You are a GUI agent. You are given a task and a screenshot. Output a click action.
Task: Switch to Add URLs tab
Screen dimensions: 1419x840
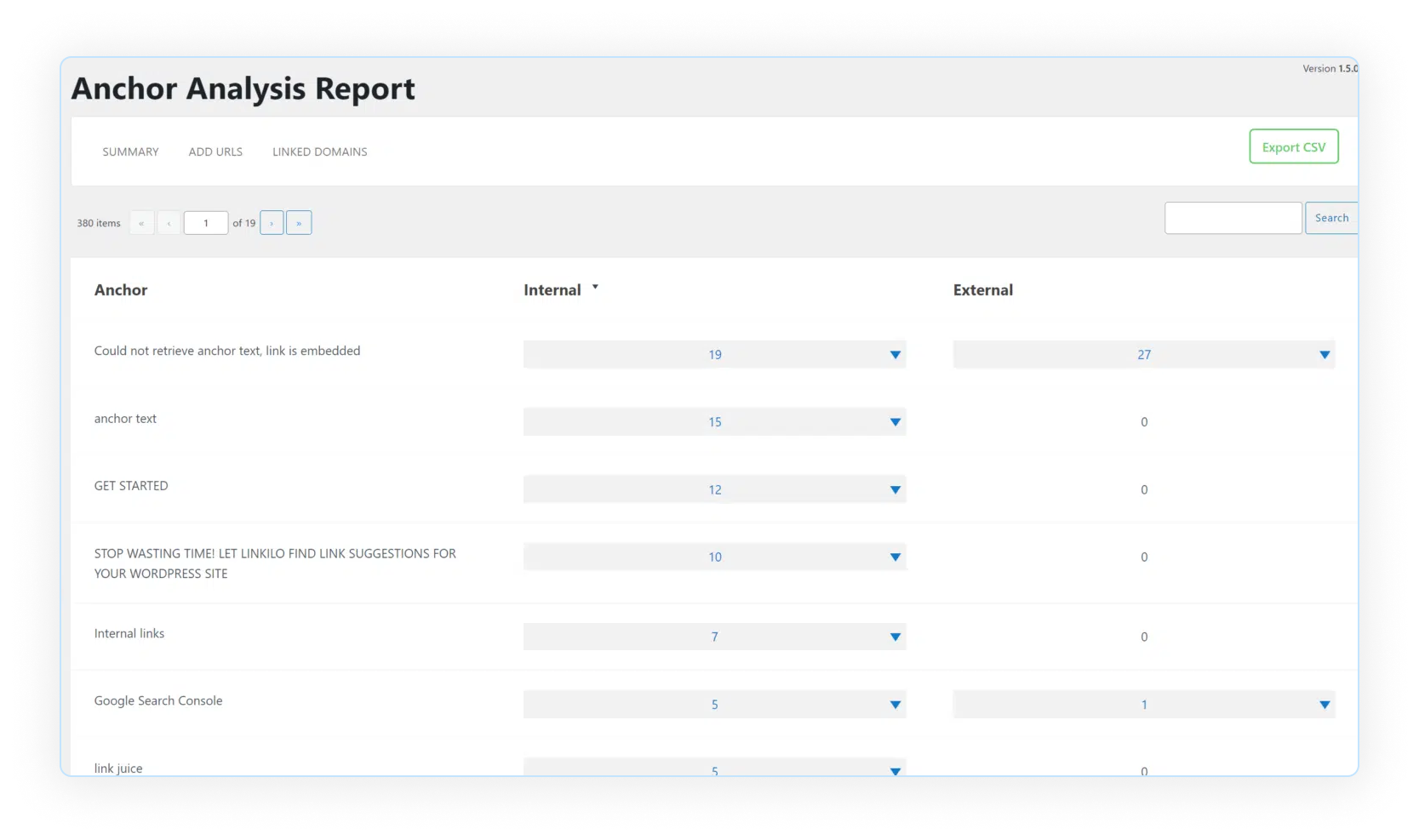pyautogui.click(x=215, y=151)
